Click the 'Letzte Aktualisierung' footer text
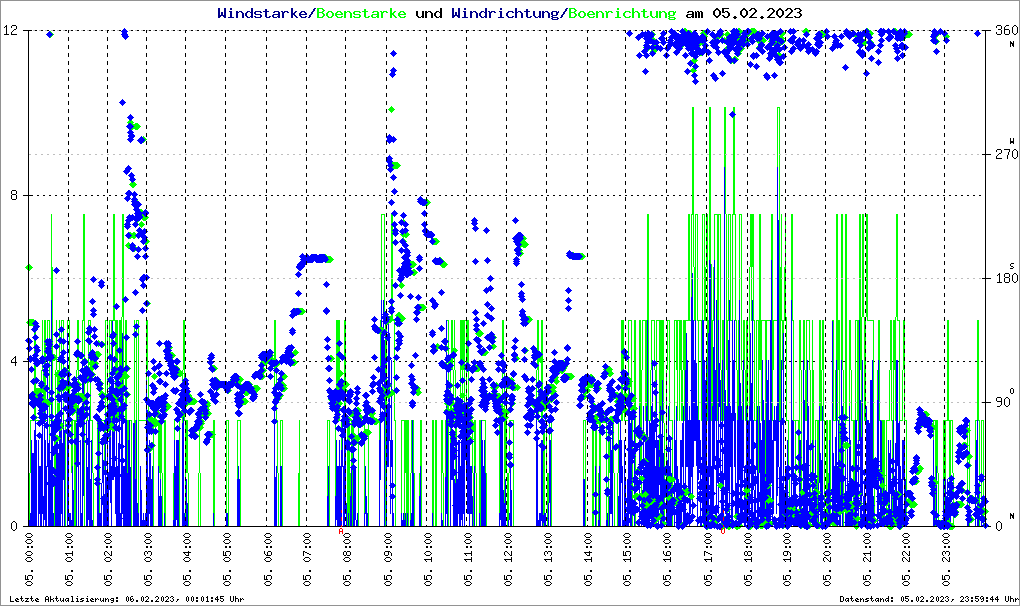The width and height of the screenshot is (1020, 606). point(124,599)
